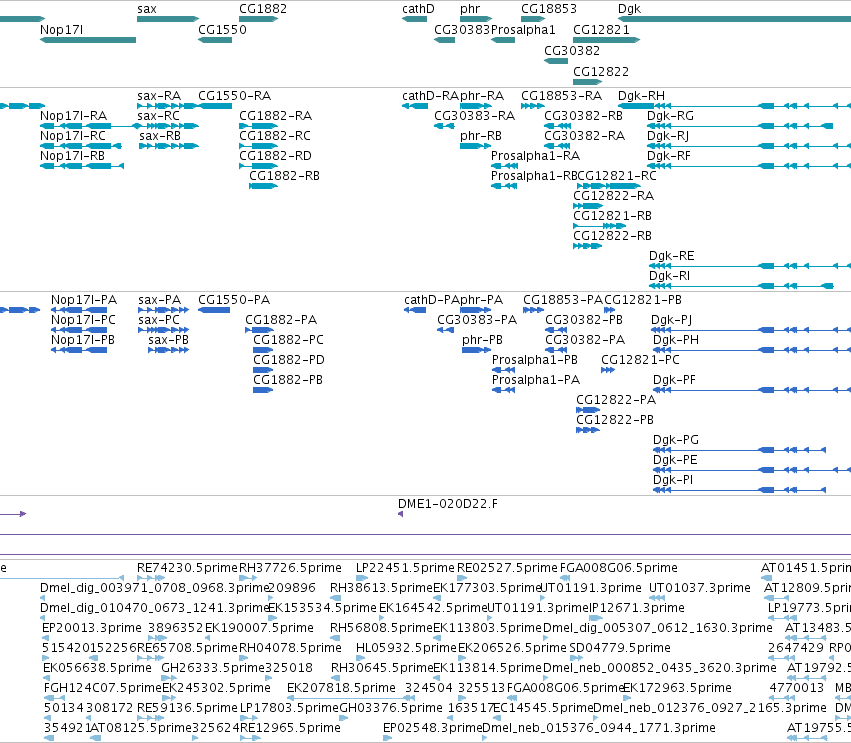This screenshot has height=743, width=851.
Task: Select EST EP20013.3prime label
Action: tap(92, 628)
